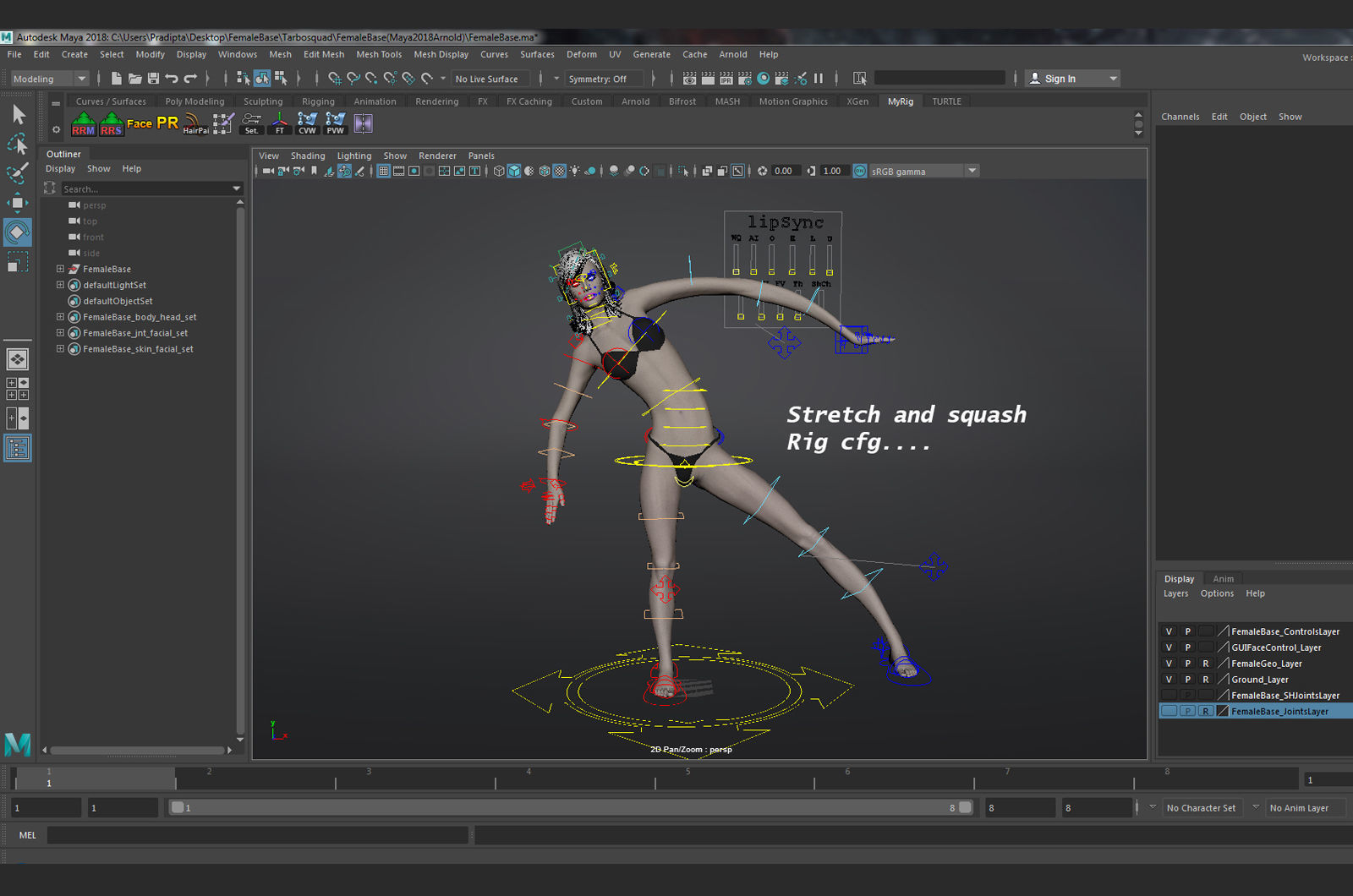
Task: Click the PR shelf icon
Action: tap(167, 123)
